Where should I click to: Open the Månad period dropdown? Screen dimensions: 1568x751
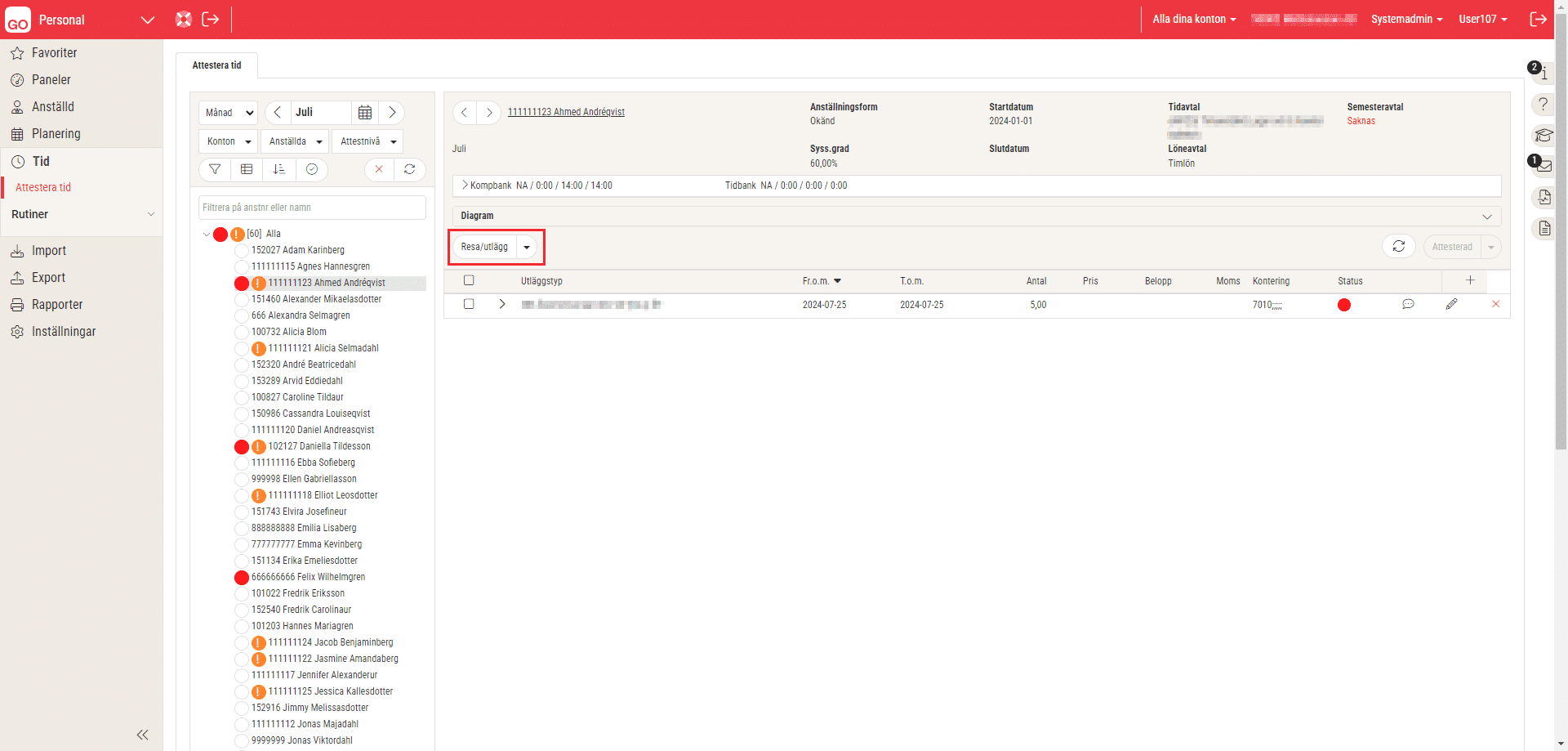229,113
